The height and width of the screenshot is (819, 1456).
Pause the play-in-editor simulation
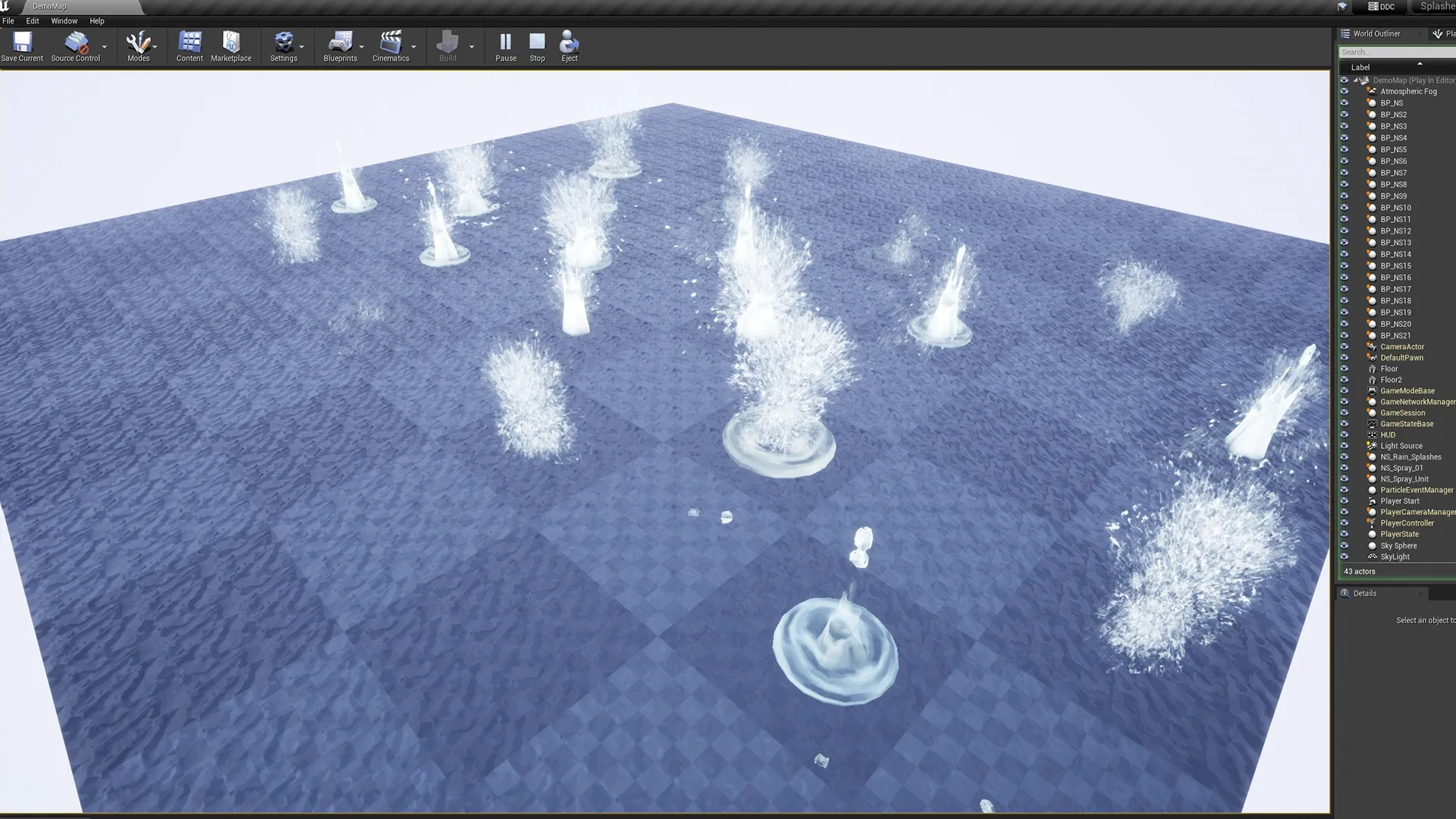pyautogui.click(x=506, y=42)
